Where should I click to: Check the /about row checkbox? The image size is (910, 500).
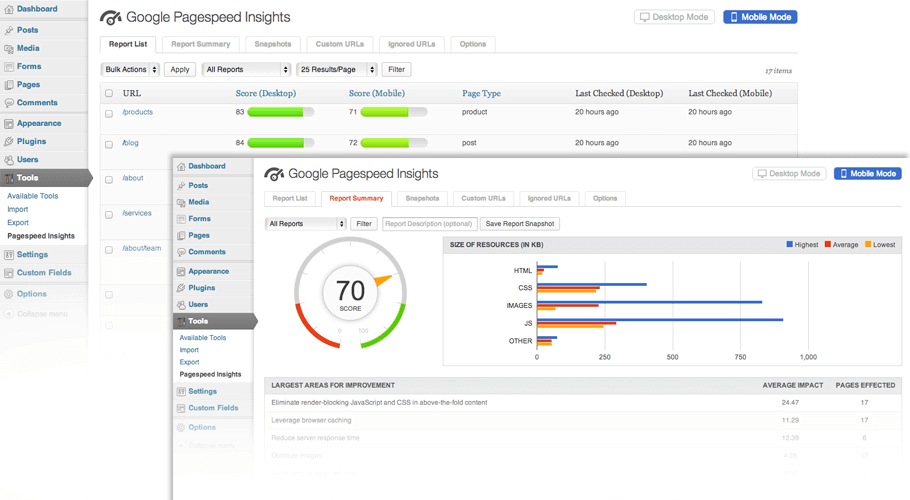coord(109,180)
